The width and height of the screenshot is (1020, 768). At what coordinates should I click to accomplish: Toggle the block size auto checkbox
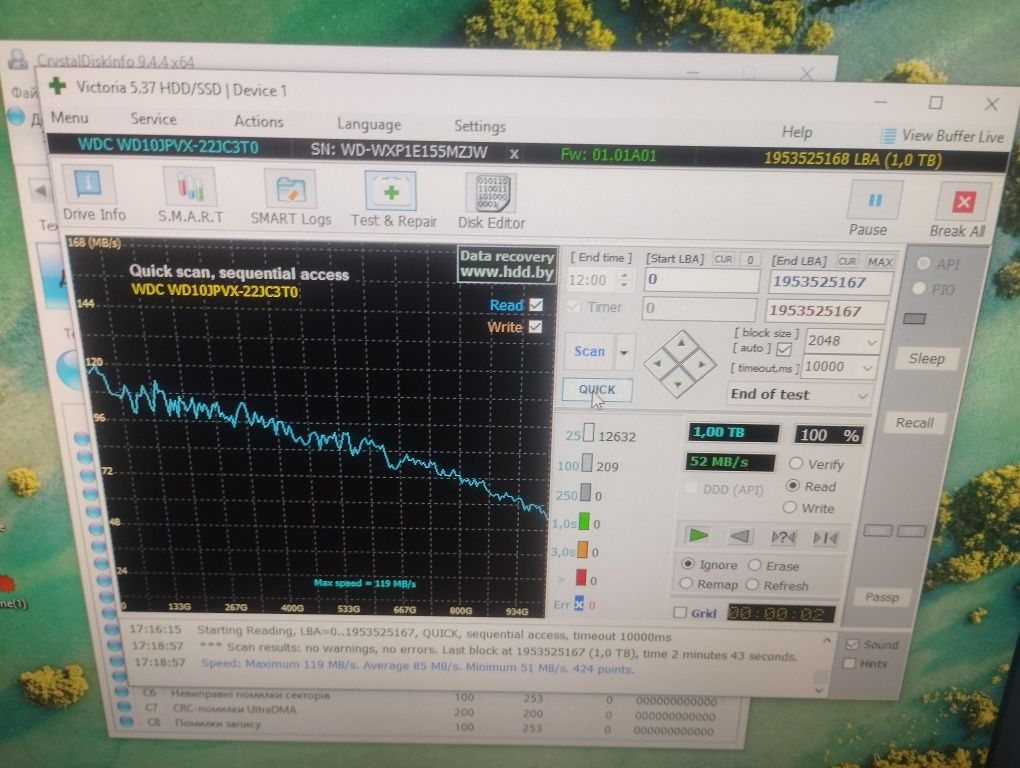784,349
